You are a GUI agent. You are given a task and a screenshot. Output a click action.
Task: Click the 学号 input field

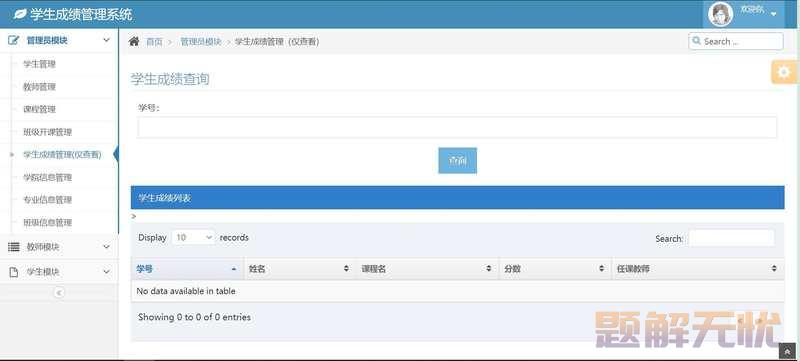pos(457,127)
